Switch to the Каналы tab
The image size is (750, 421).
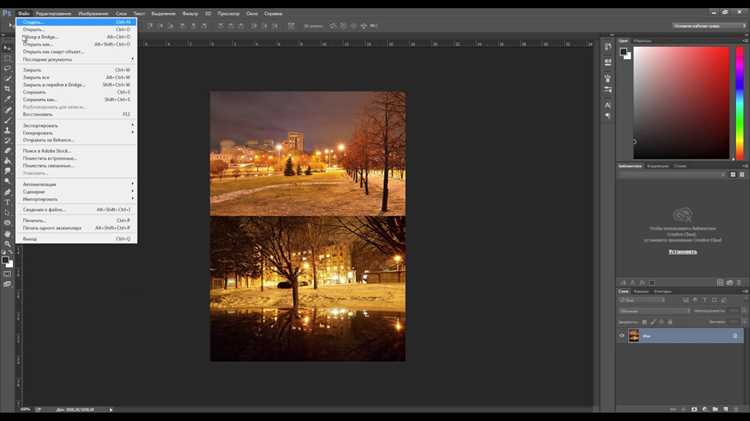click(641, 291)
